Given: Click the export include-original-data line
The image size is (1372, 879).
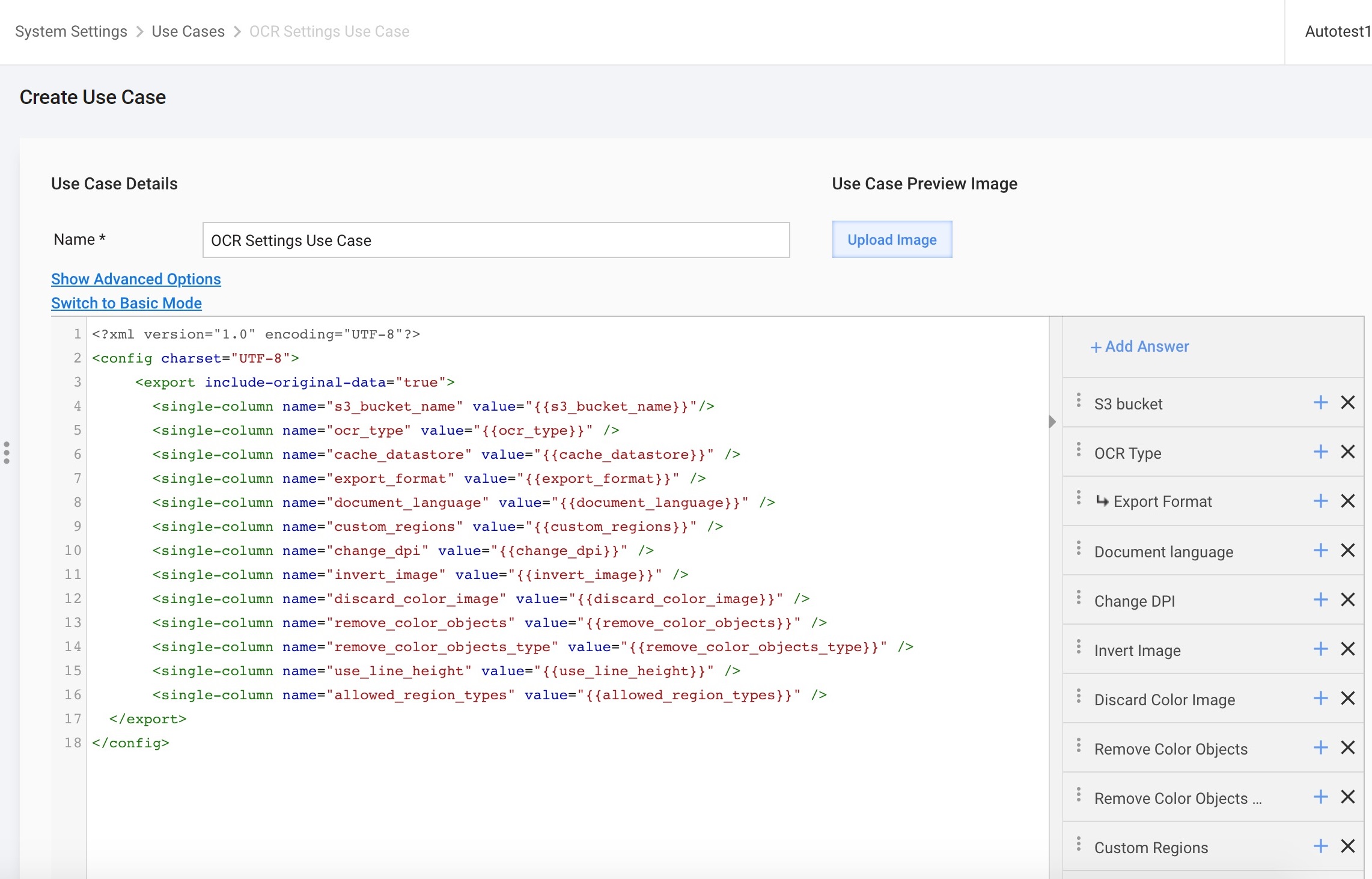Looking at the screenshot, I should click(295, 382).
